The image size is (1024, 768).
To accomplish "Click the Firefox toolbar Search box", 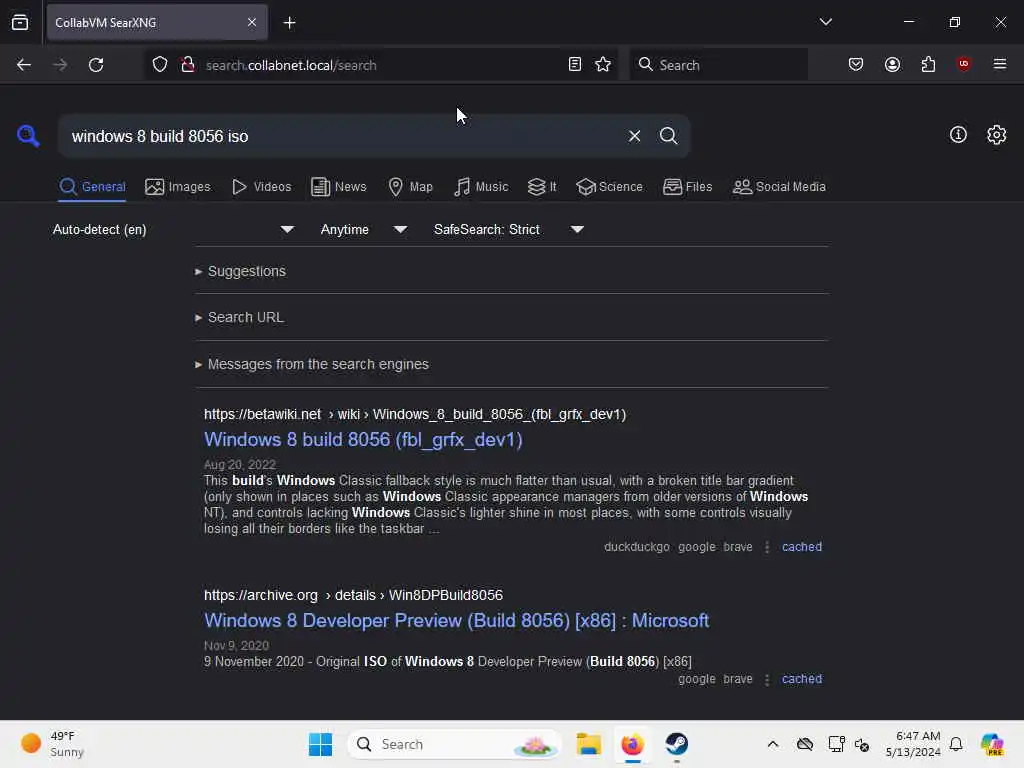I will click(718, 65).
